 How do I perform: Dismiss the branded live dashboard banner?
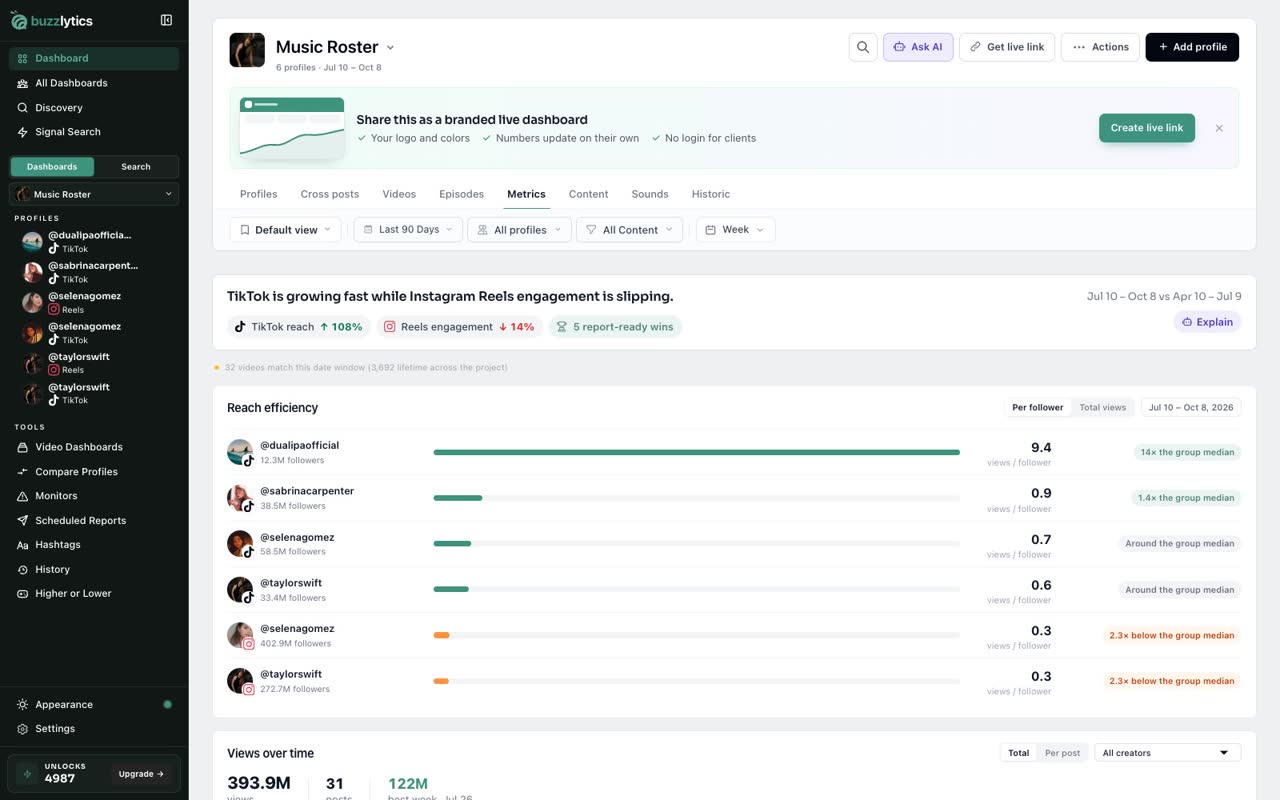(x=1219, y=128)
